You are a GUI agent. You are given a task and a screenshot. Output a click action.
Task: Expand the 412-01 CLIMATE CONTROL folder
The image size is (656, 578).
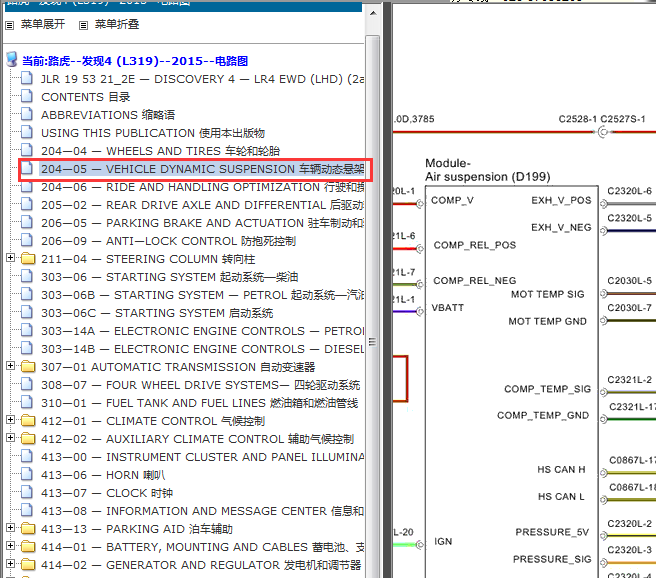[10, 419]
